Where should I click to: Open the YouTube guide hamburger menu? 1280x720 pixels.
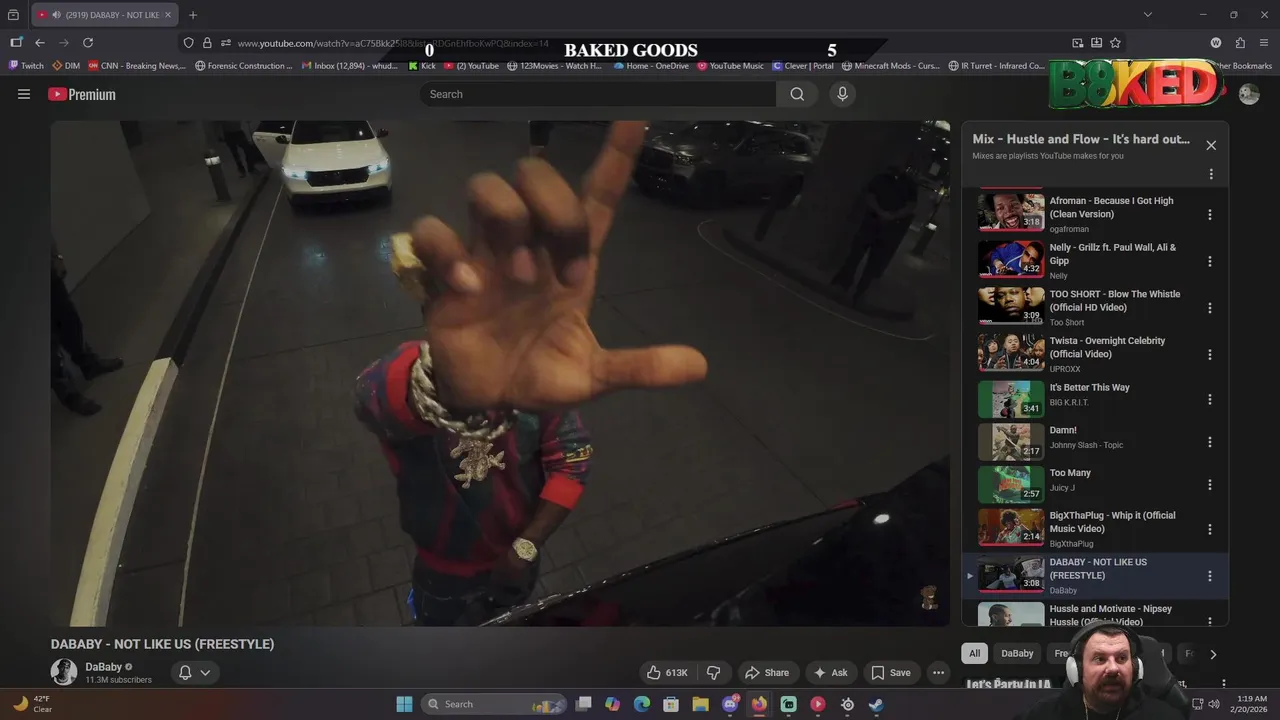point(24,94)
